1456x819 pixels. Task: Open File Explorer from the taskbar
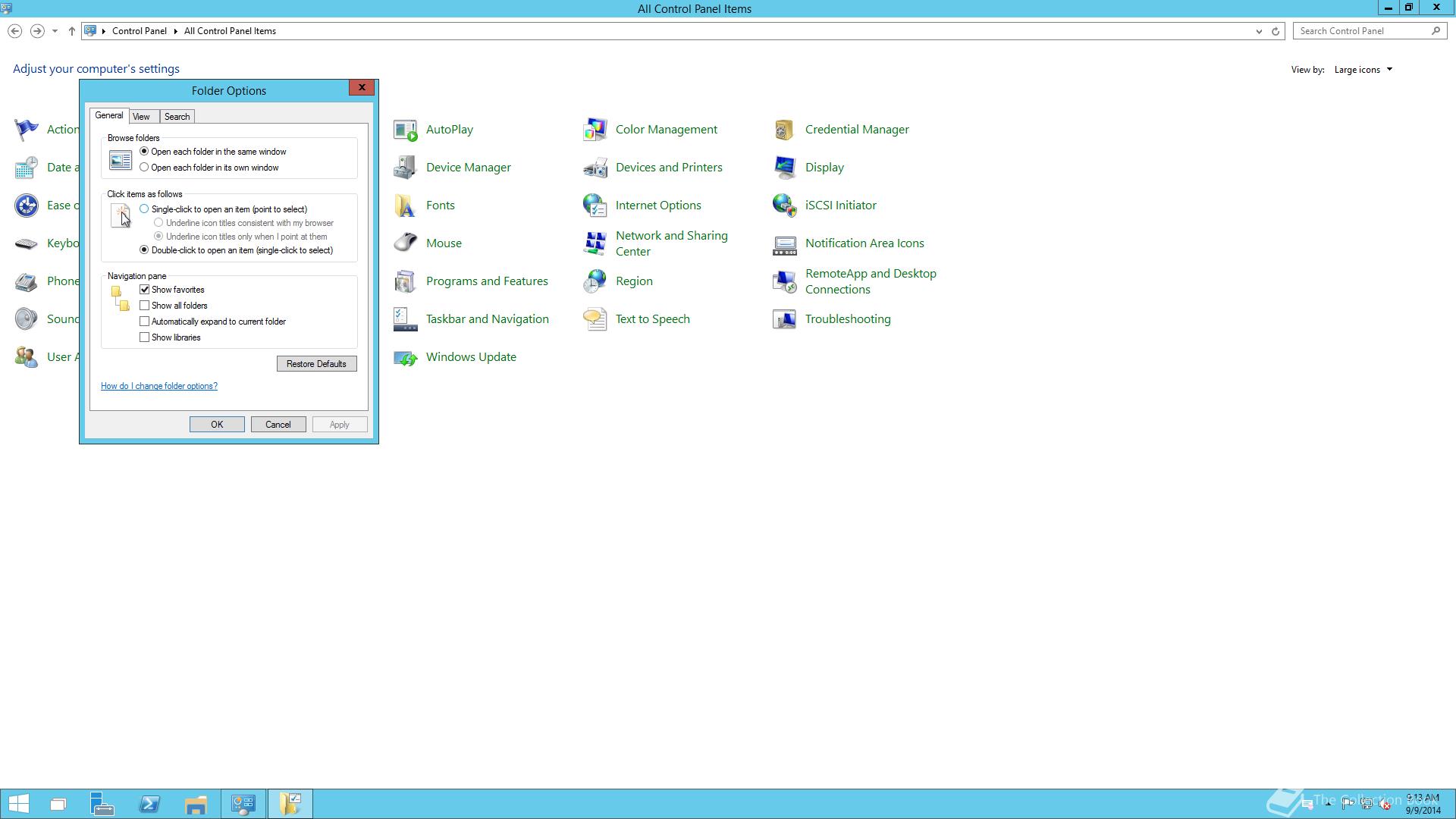tap(196, 804)
